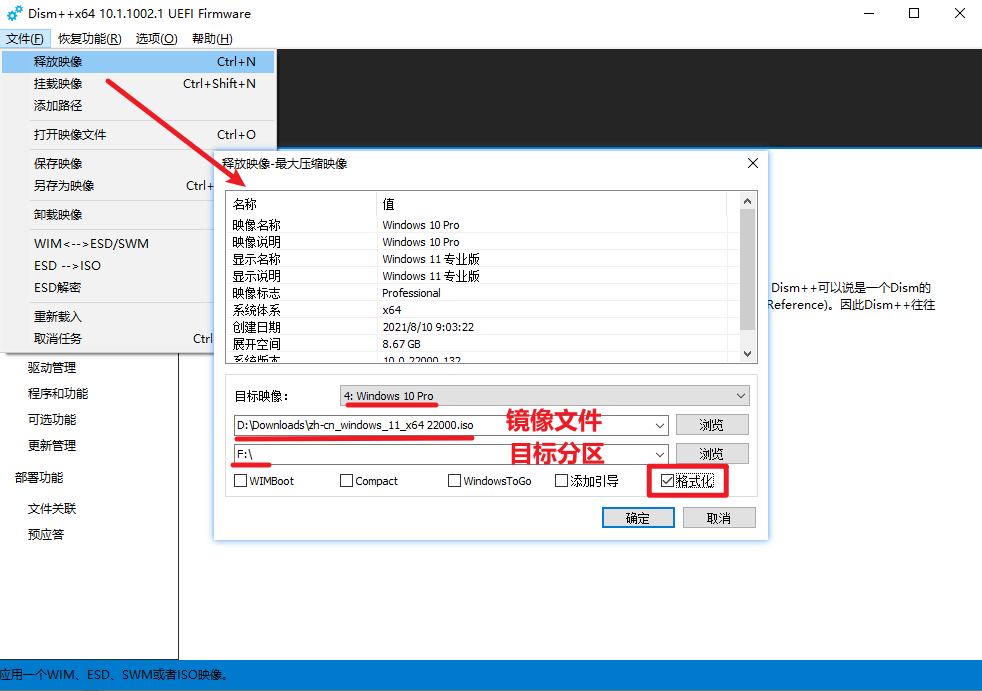The width and height of the screenshot is (982, 691).
Task: Open the ISO image path dropdown
Action: click(659, 426)
